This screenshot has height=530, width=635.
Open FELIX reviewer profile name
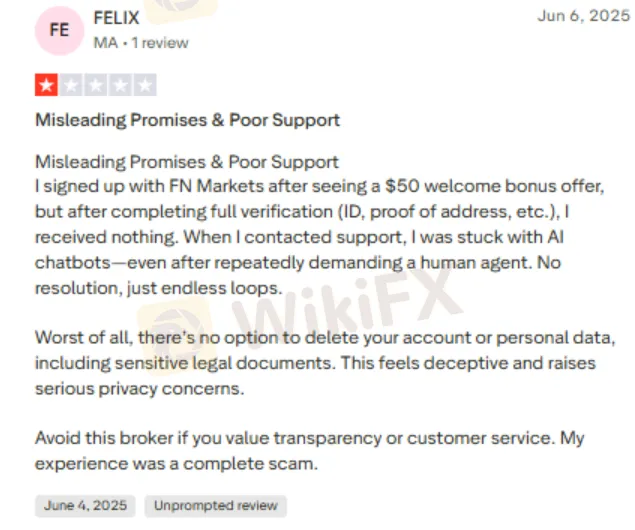[x=117, y=18]
